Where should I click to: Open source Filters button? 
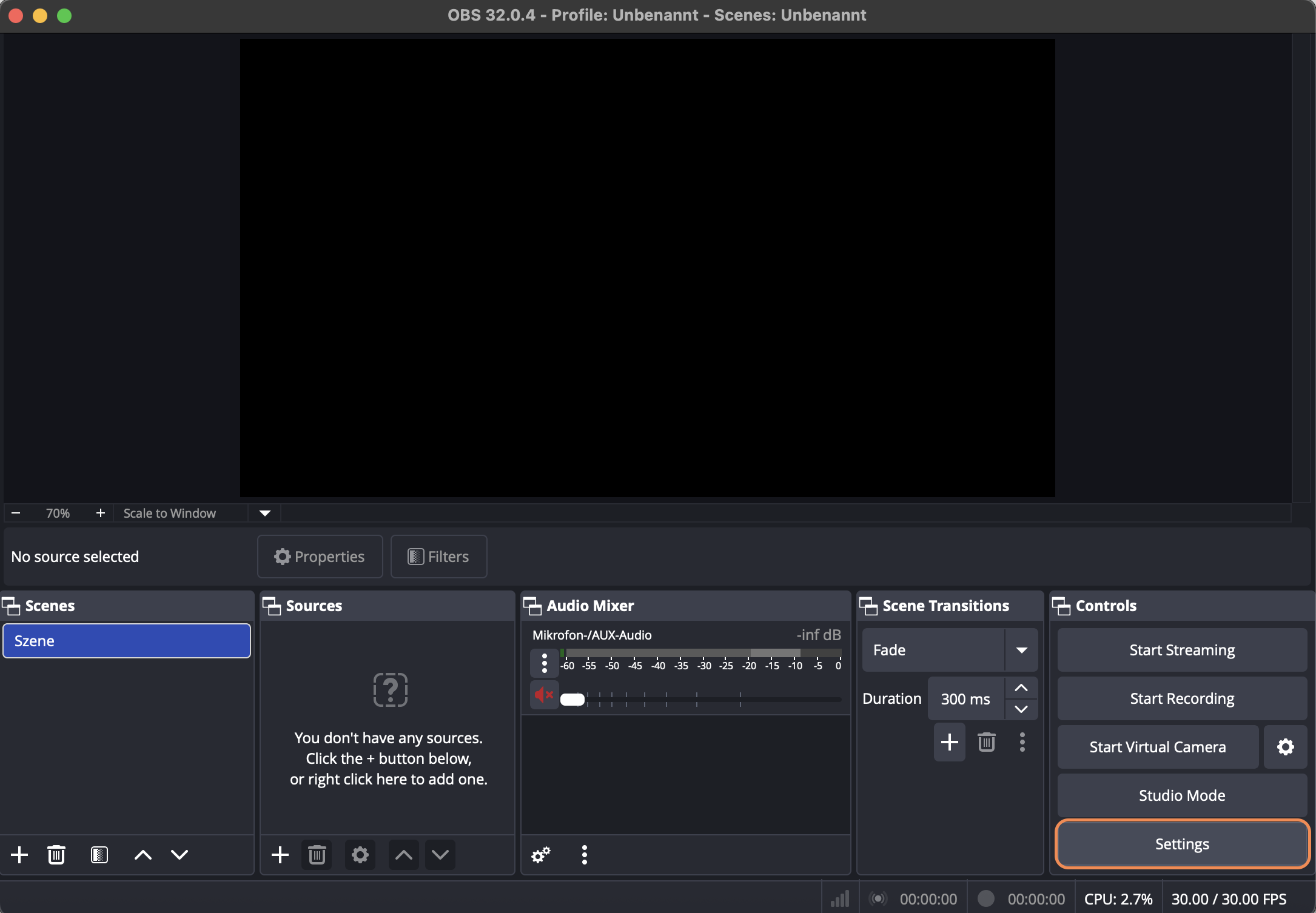(439, 557)
